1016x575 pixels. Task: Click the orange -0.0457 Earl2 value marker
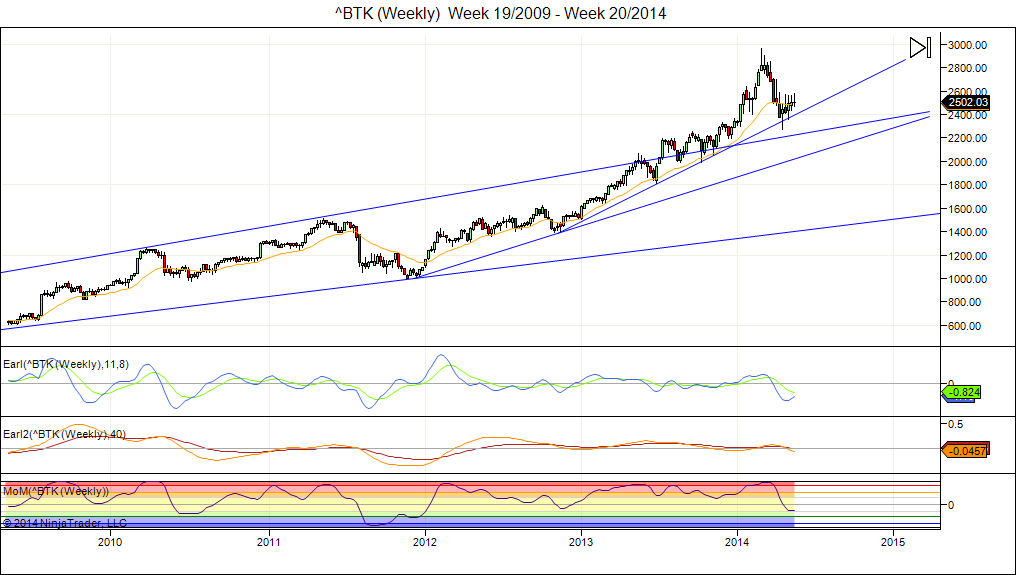tap(968, 451)
